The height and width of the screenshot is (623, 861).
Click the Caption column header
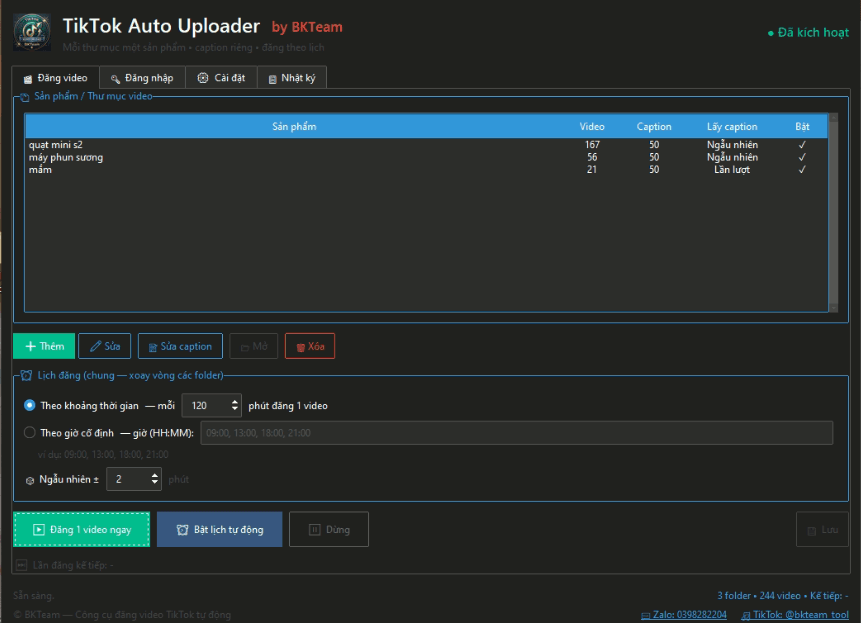pos(654,127)
